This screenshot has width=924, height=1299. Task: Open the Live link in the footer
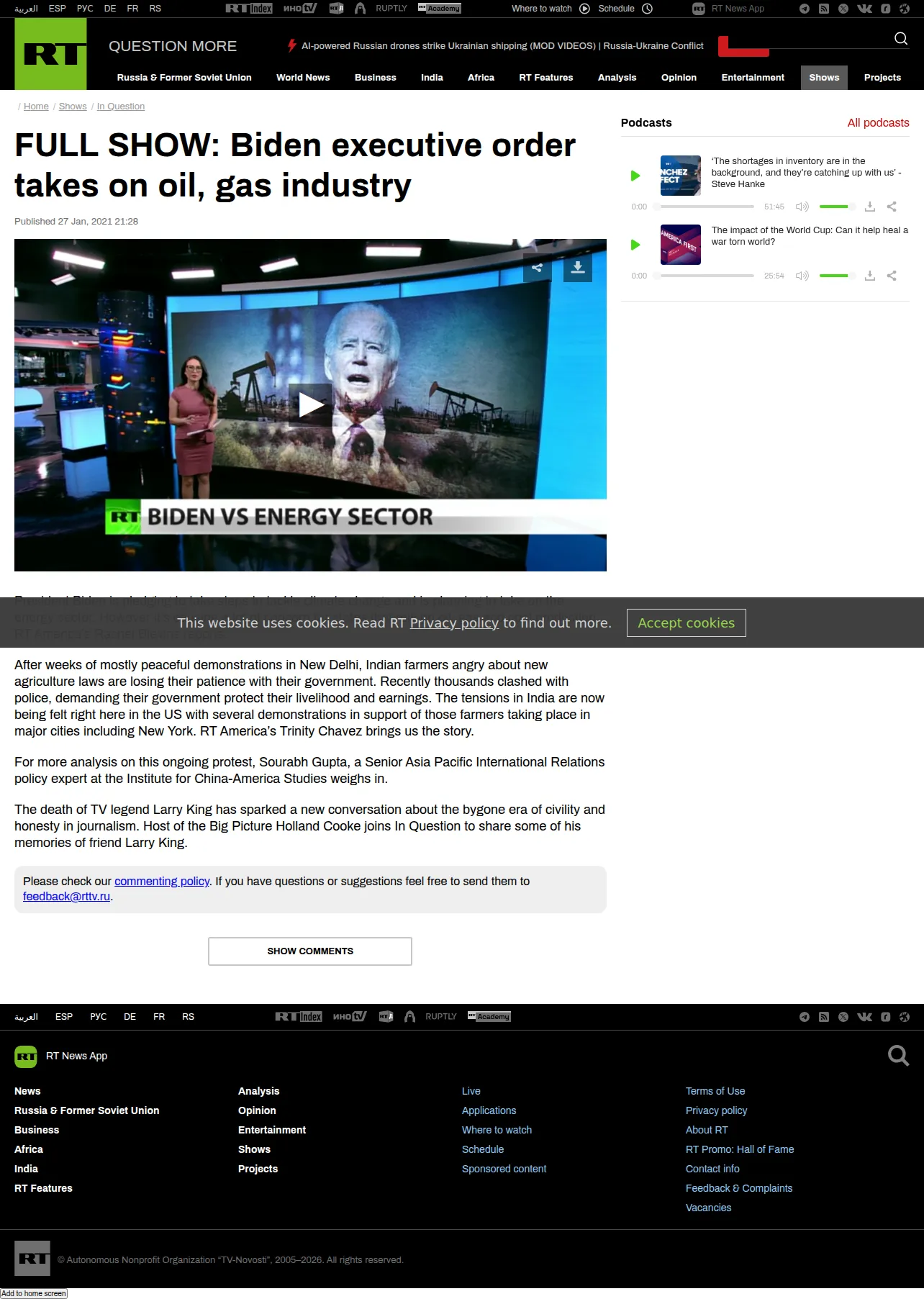pos(471,1092)
